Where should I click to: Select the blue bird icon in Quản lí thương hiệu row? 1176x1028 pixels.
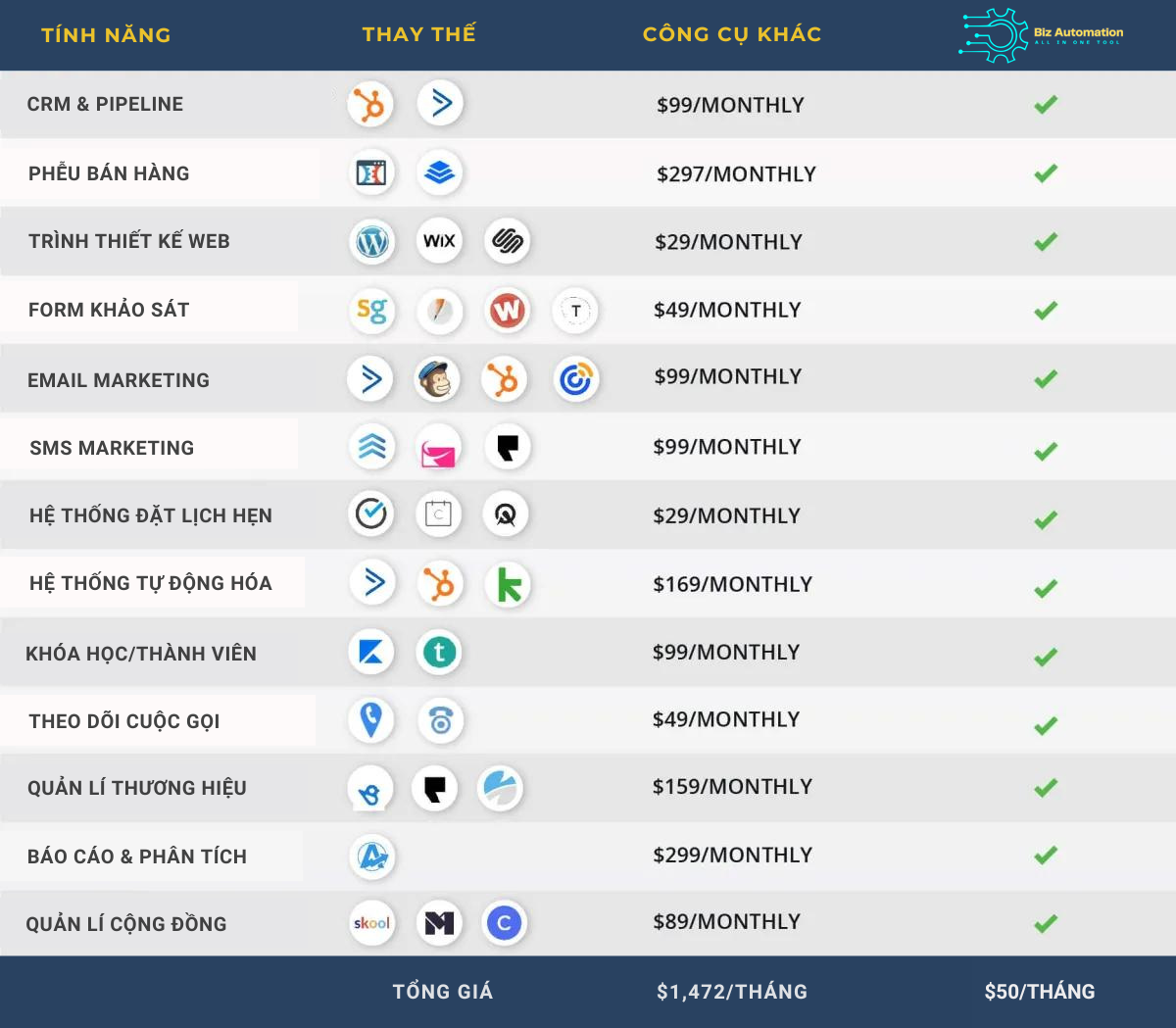click(370, 789)
